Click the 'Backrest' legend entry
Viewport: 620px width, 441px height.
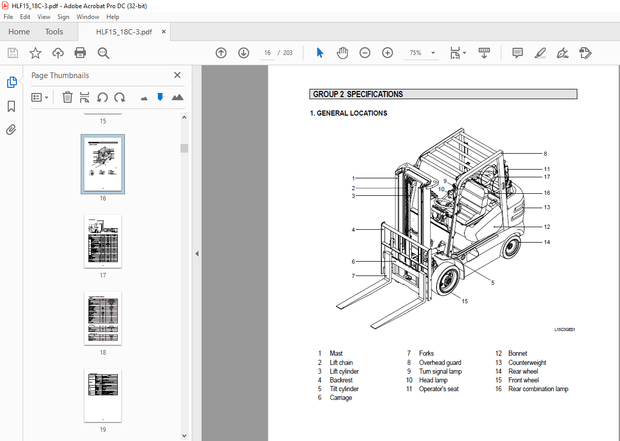(x=341, y=380)
